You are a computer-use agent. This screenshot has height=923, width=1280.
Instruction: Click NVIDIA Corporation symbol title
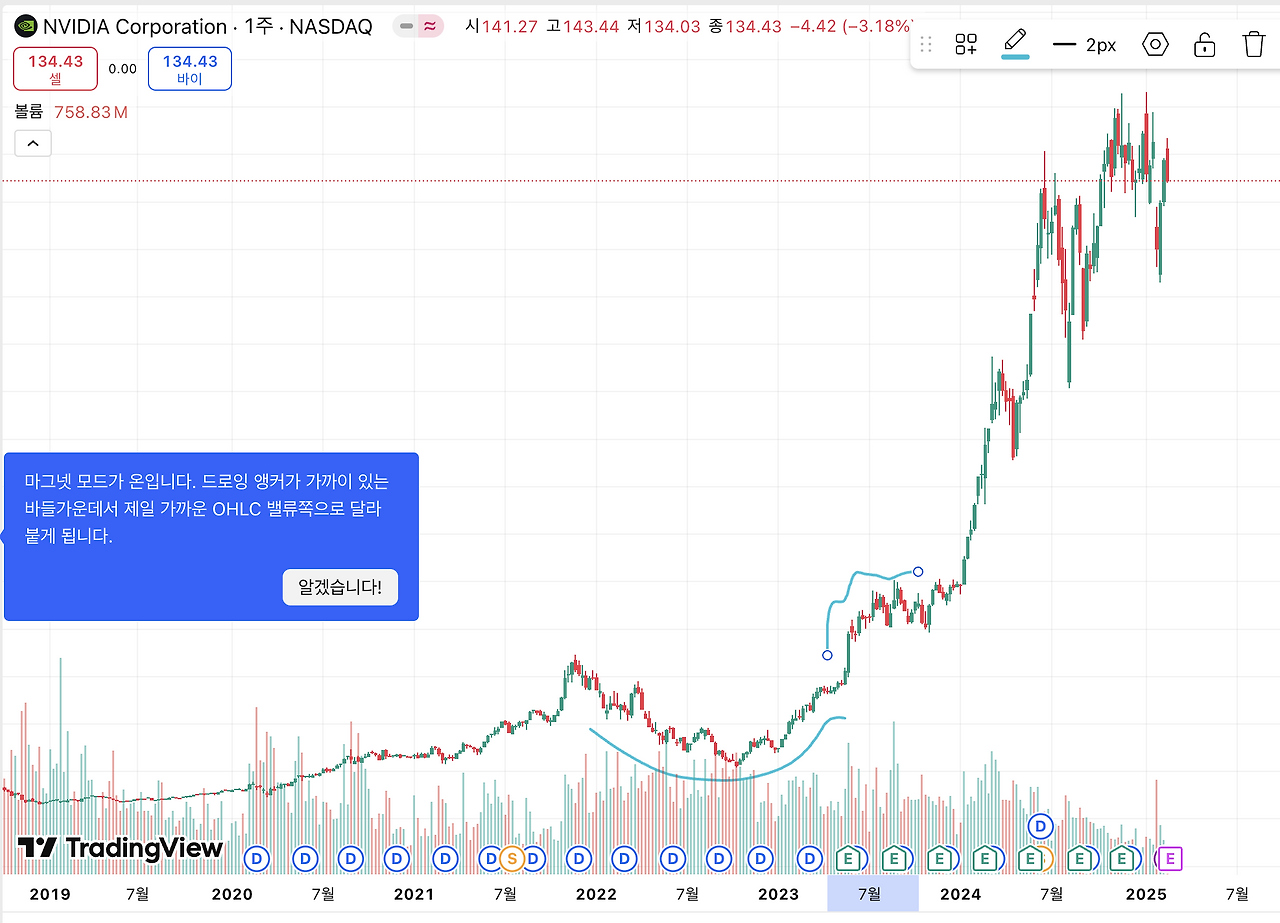tap(130, 26)
